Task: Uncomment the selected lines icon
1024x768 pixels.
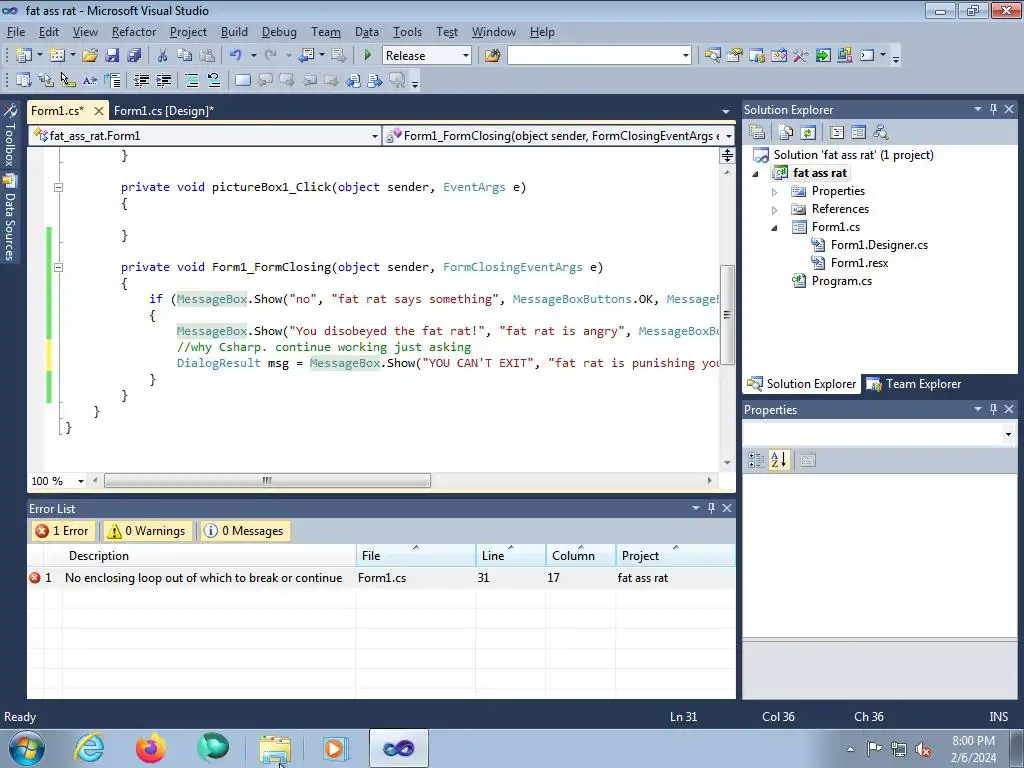Action: (214, 80)
